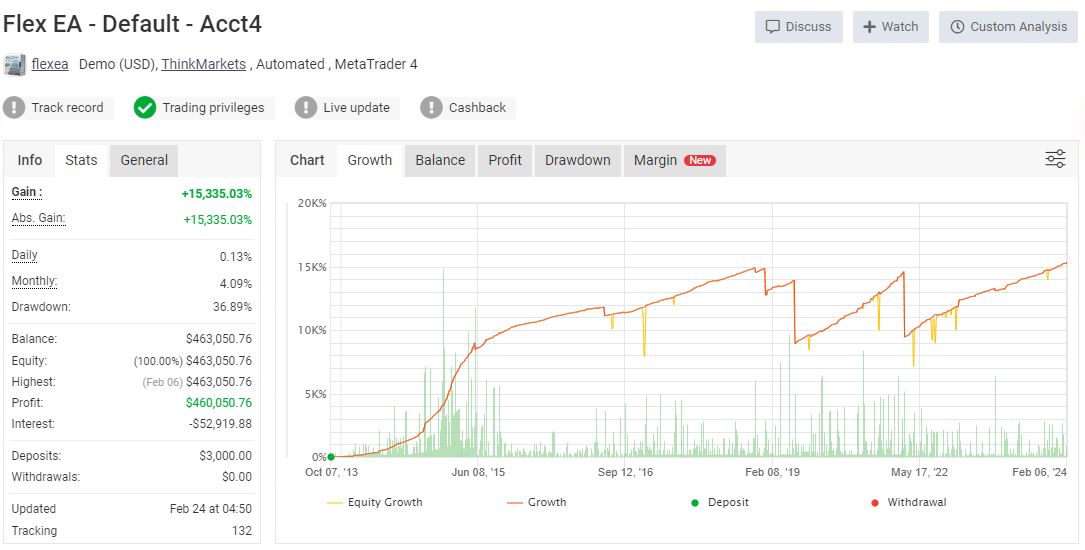Open the Drawdown chart tab
The image size is (1085, 550).
pos(578,160)
